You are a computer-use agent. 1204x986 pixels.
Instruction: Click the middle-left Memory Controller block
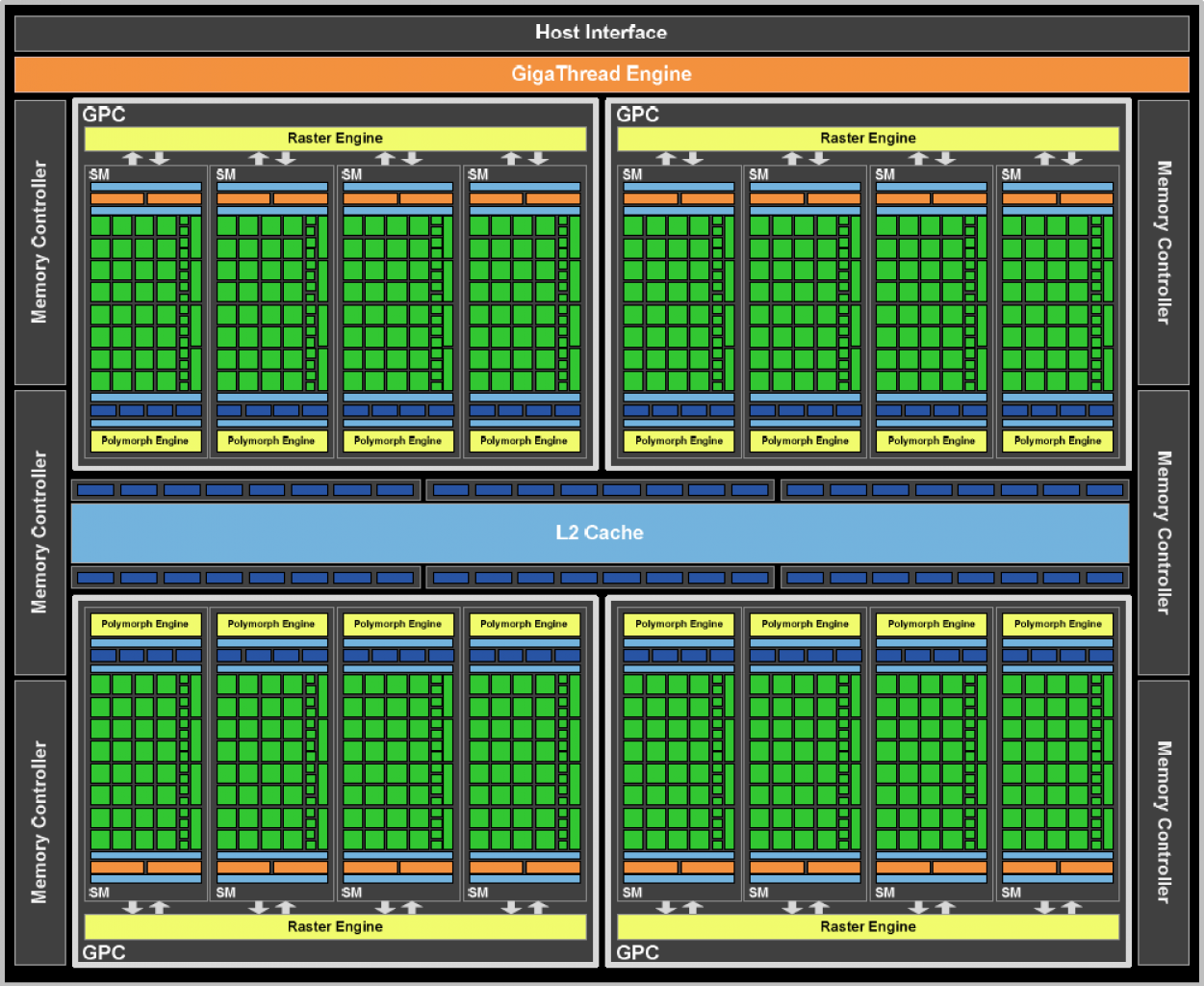(40, 532)
